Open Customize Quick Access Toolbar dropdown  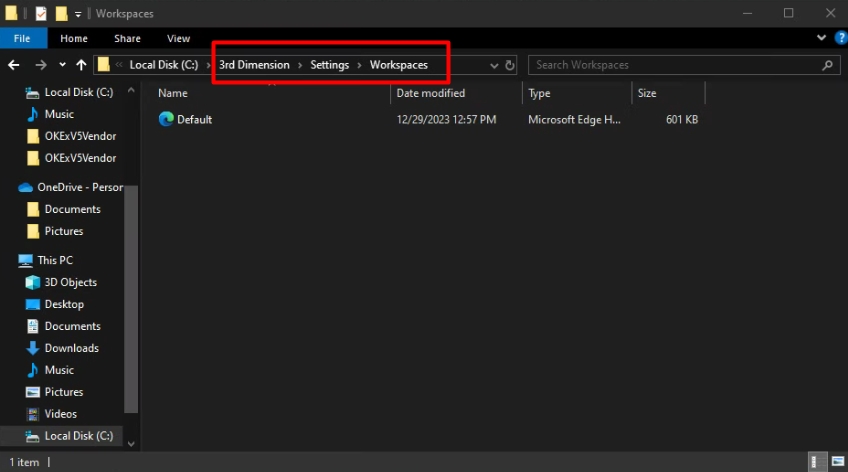click(x=78, y=14)
